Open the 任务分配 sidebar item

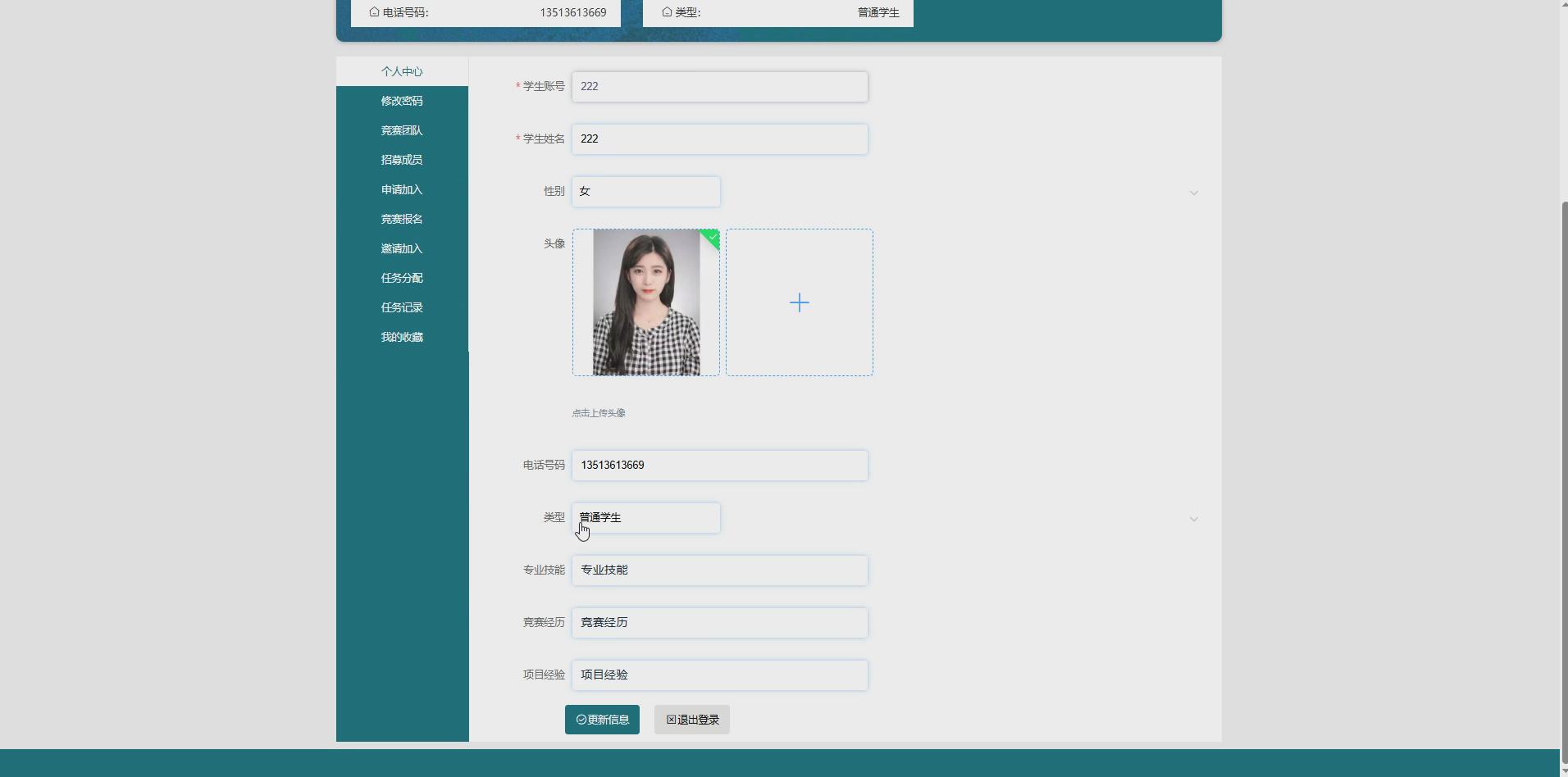(402, 278)
